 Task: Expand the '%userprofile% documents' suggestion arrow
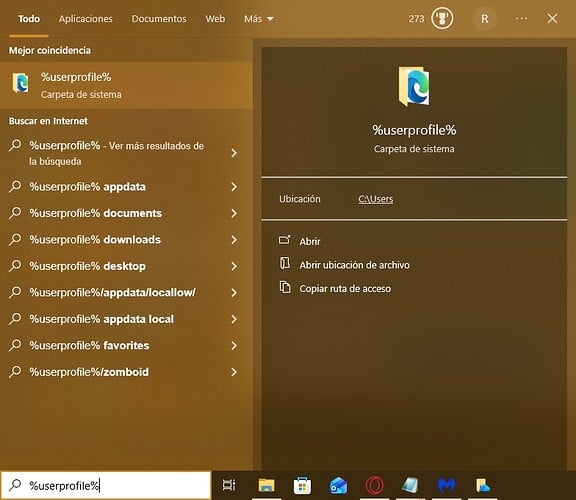(x=234, y=213)
